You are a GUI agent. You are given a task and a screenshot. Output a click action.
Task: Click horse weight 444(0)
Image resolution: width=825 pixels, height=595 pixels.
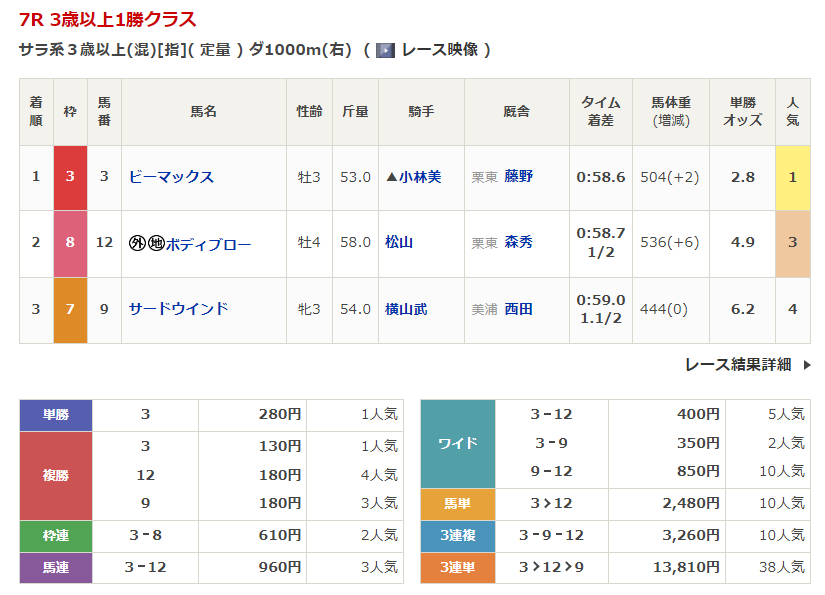click(x=664, y=309)
